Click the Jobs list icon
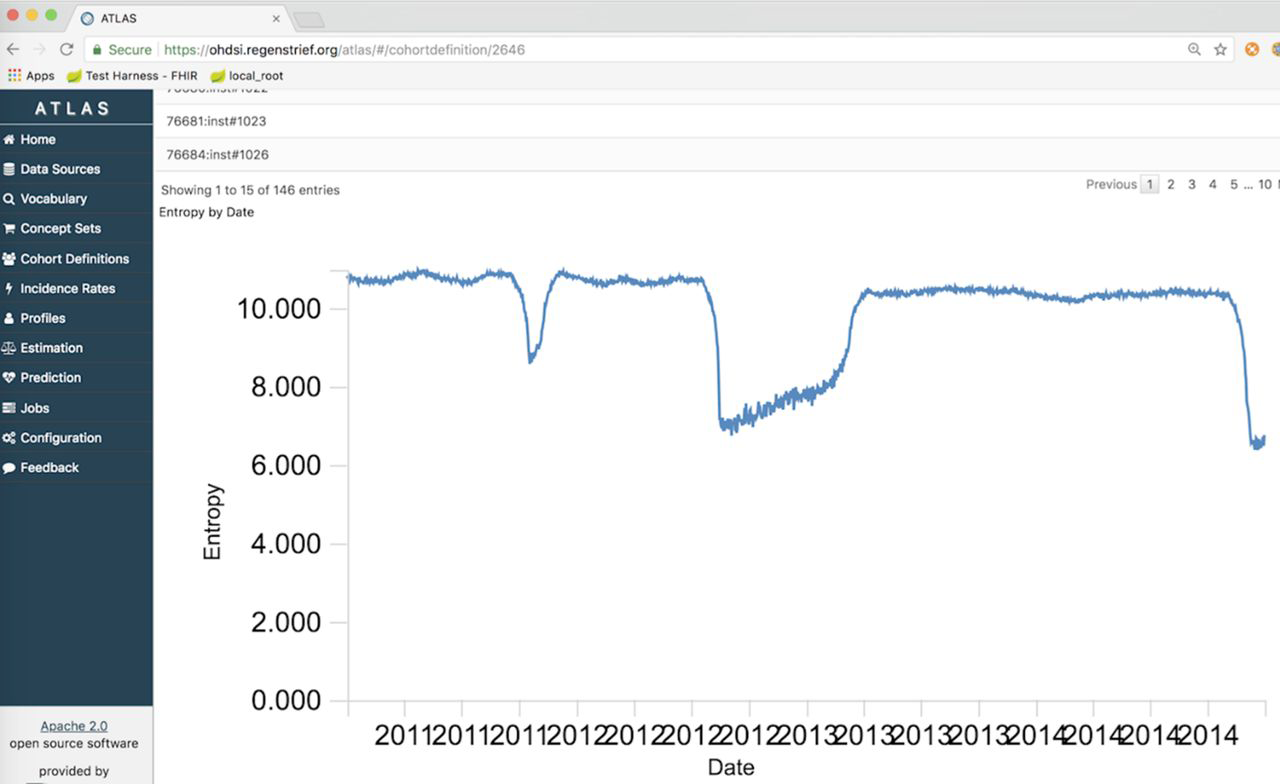1280x784 pixels. click(9, 408)
